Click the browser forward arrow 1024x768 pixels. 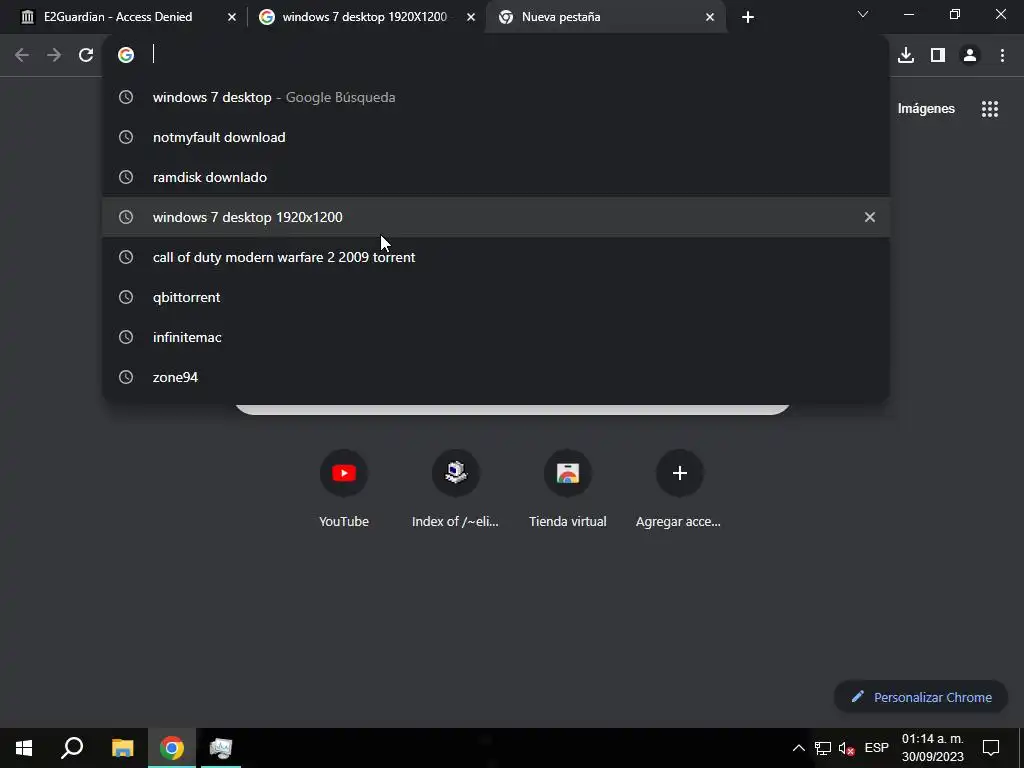coord(54,55)
